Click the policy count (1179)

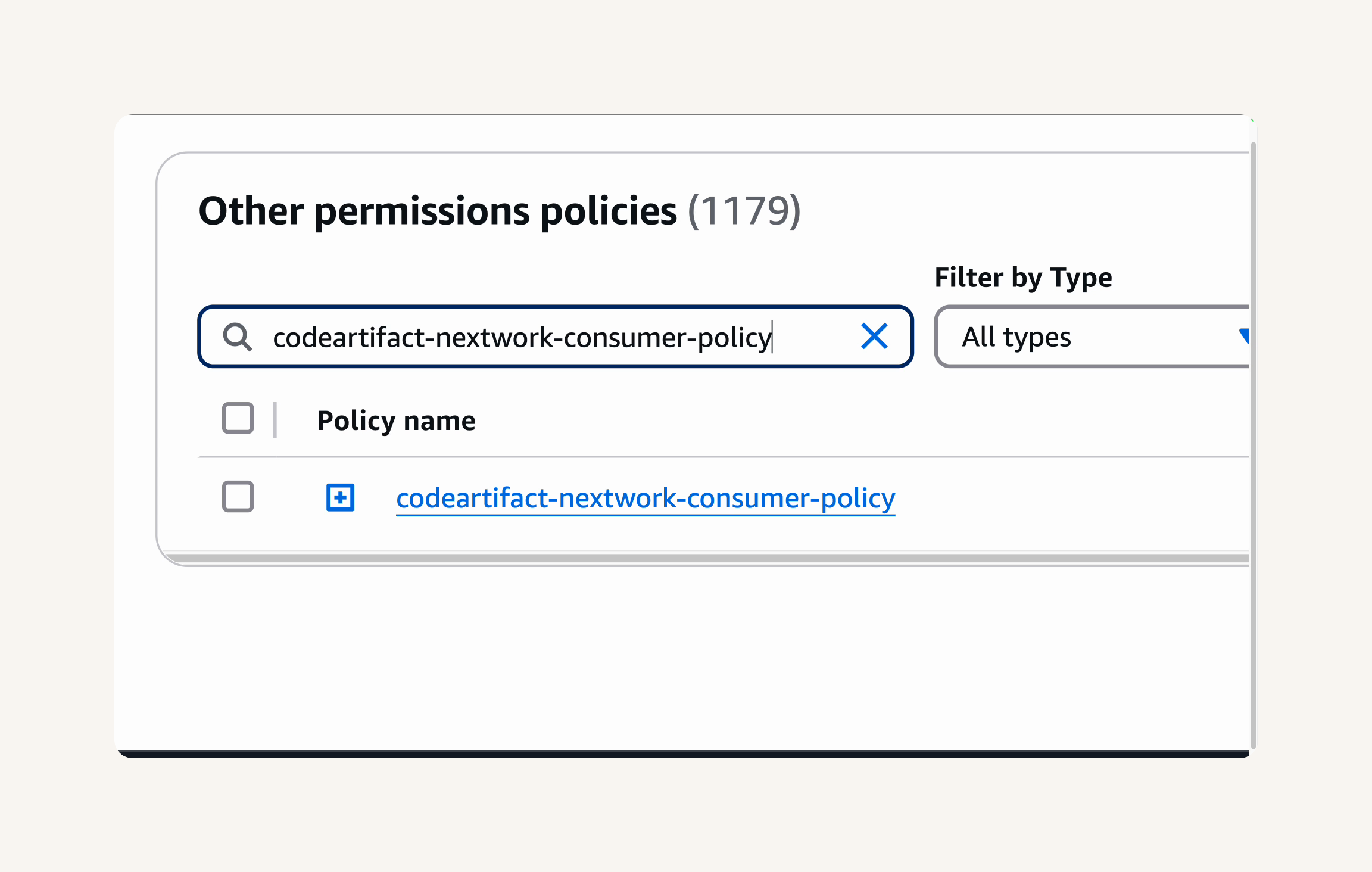click(744, 211)
